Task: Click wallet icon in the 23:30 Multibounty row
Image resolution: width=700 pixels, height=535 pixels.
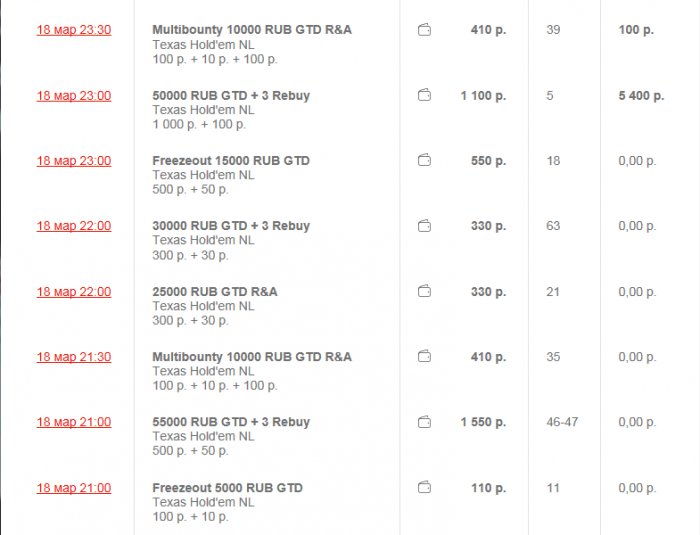Action: click(424, 30)
